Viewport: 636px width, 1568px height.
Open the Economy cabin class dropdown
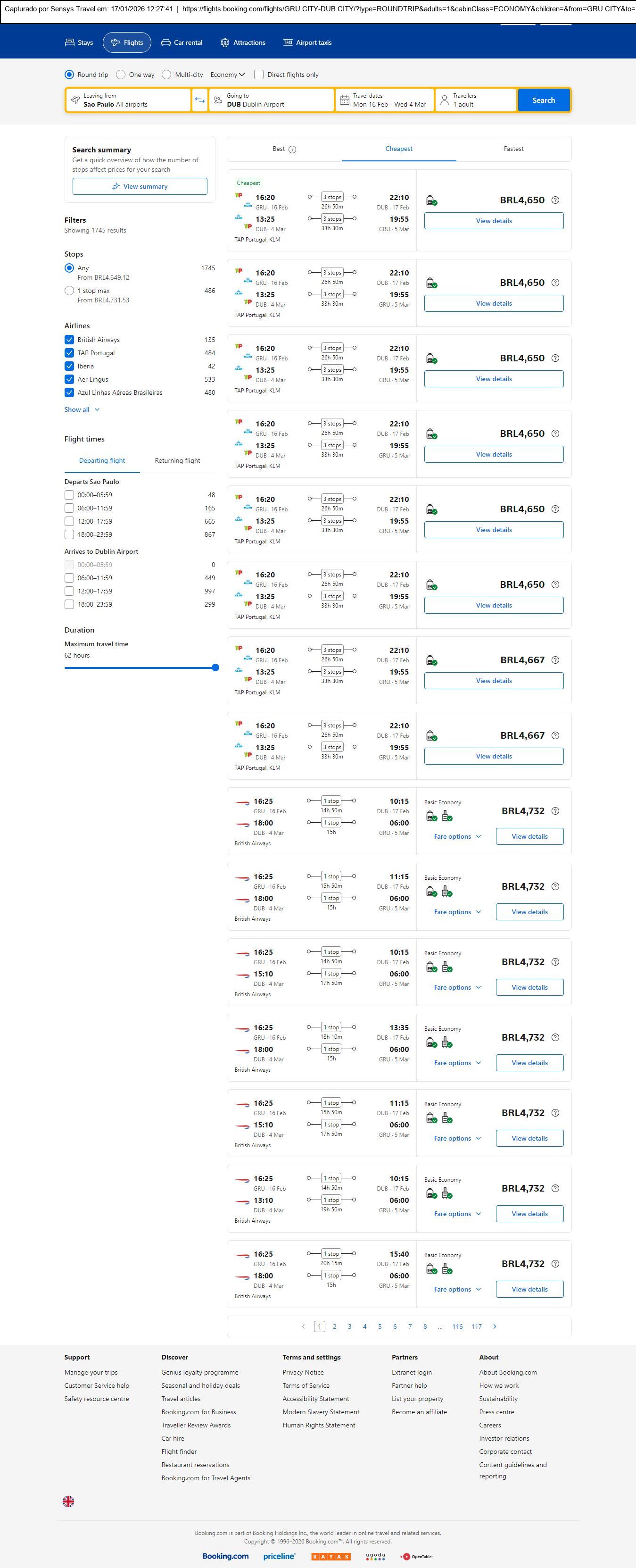pos(227,75)
